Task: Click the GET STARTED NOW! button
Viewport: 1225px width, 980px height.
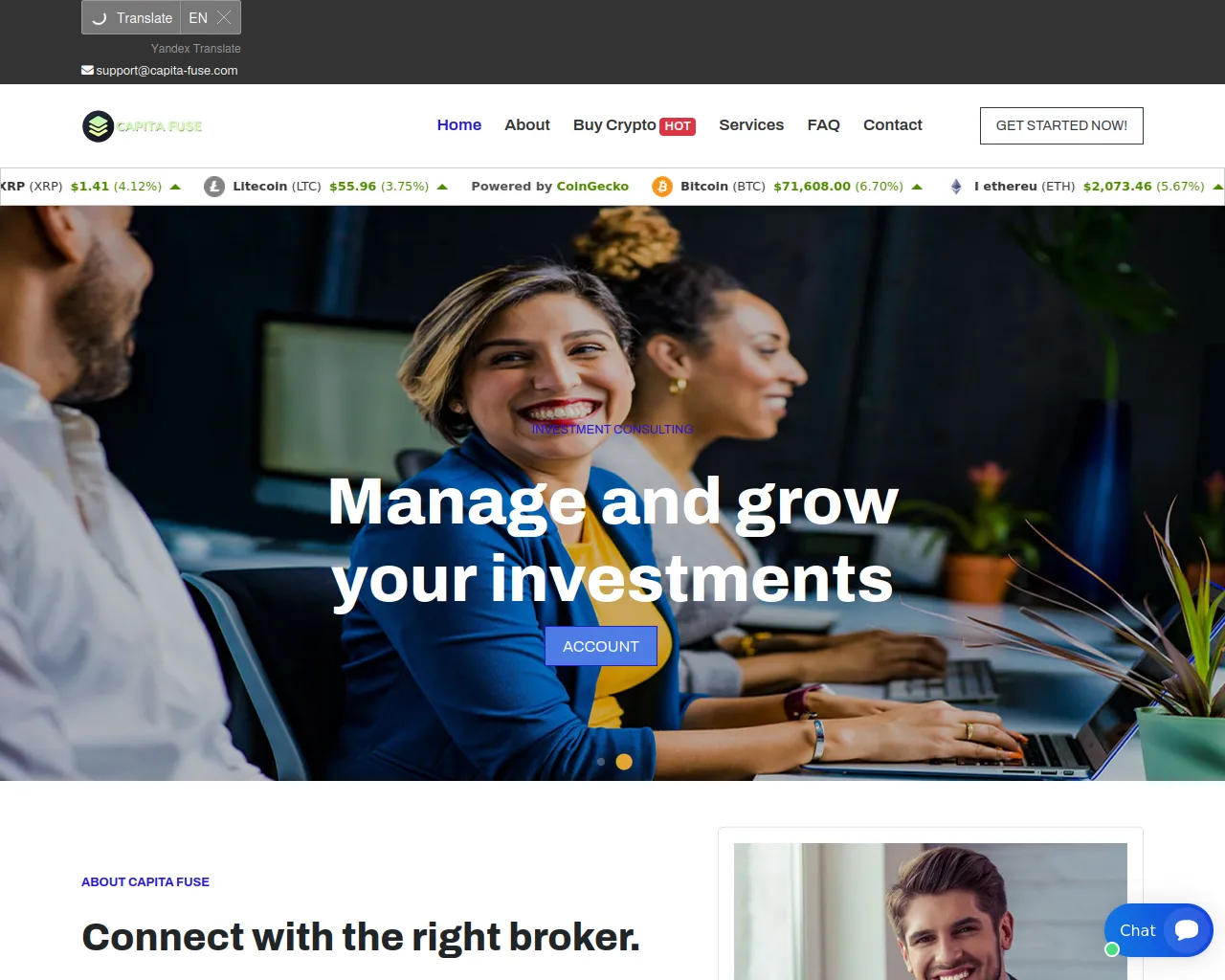Action: point(1061,125)
